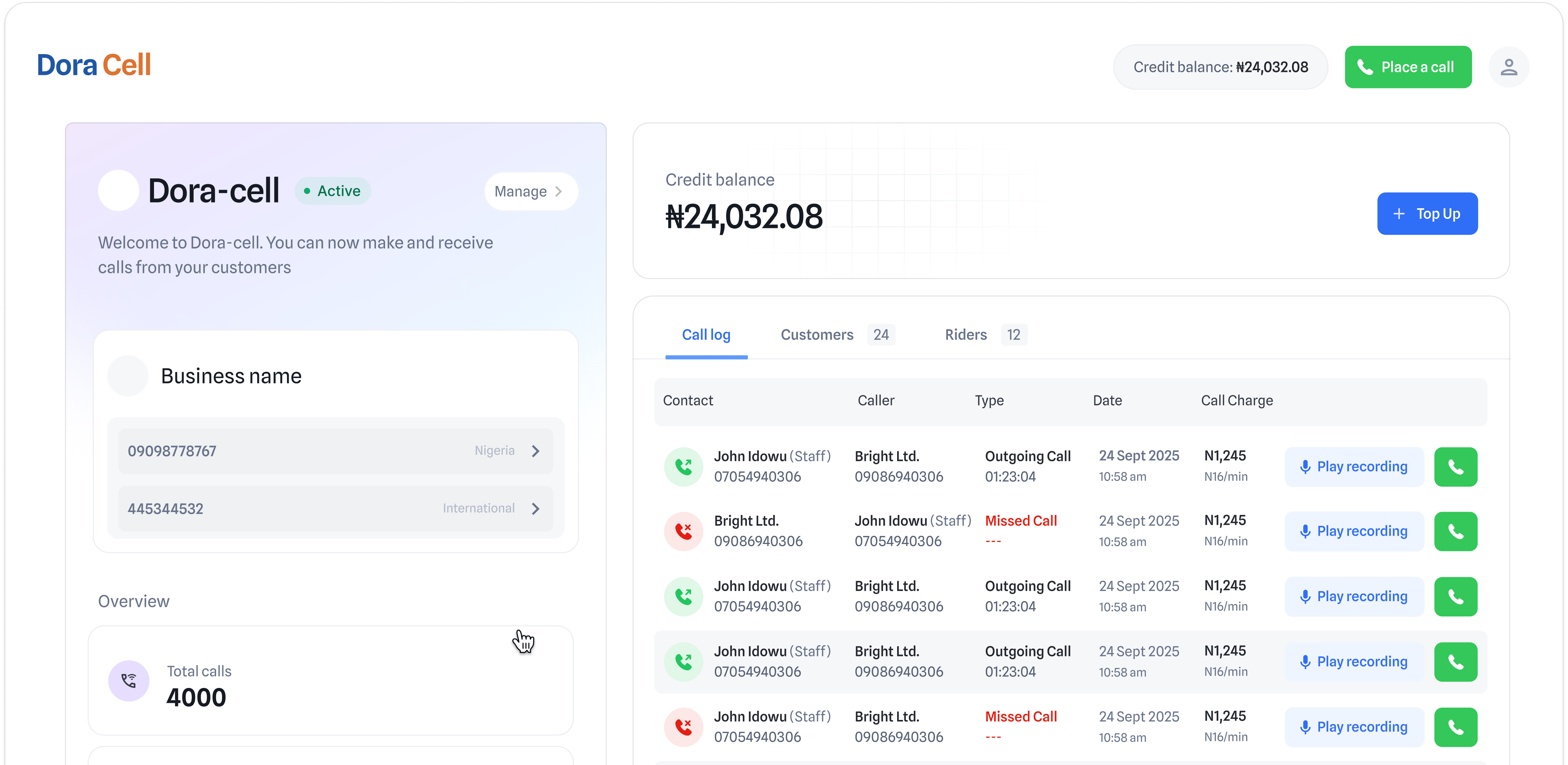Call back Bright Ltd. missed call row
1568x765 pixels.
(x=1455, y=531)
